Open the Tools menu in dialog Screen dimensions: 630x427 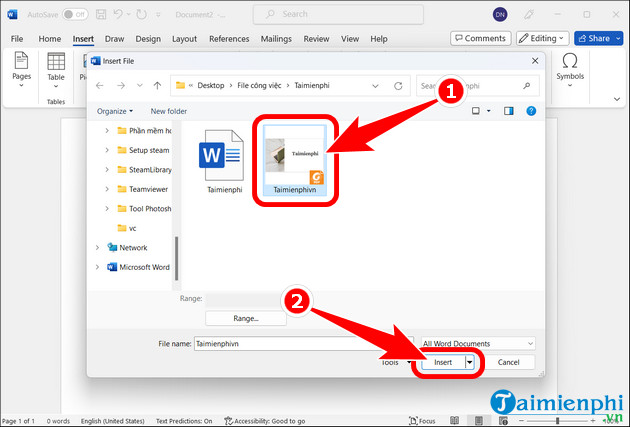pyautogui.click(x=395, y=362)
